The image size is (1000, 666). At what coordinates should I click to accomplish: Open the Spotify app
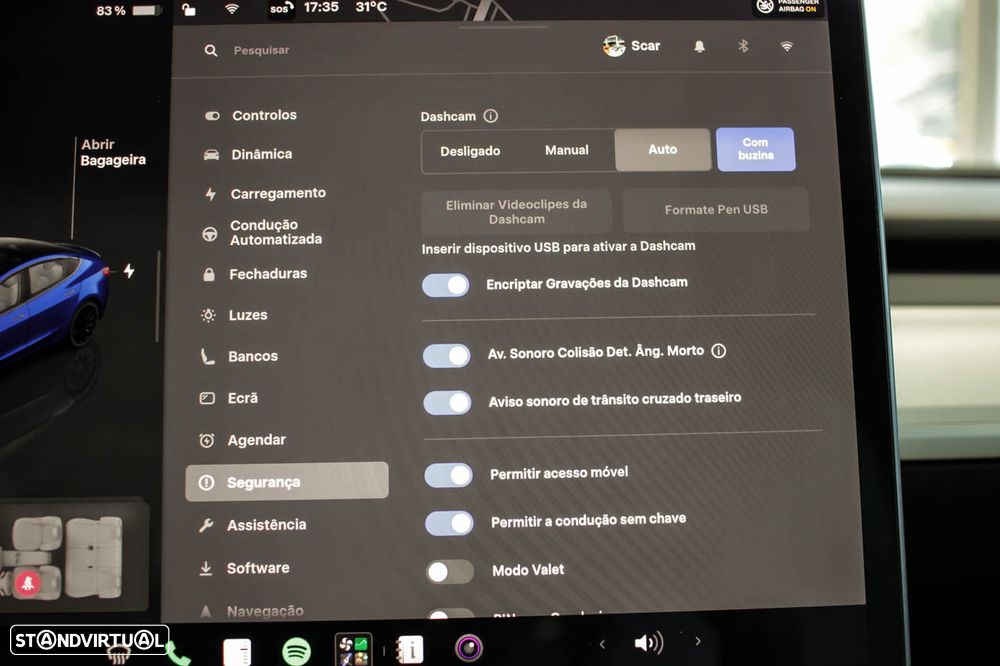[297, 651]
